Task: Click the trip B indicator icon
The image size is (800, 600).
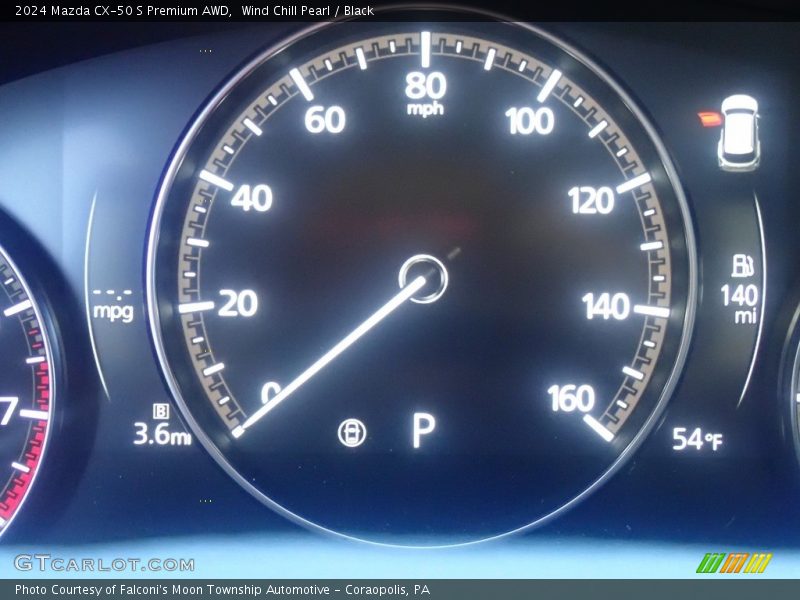Action: point(161,411)
